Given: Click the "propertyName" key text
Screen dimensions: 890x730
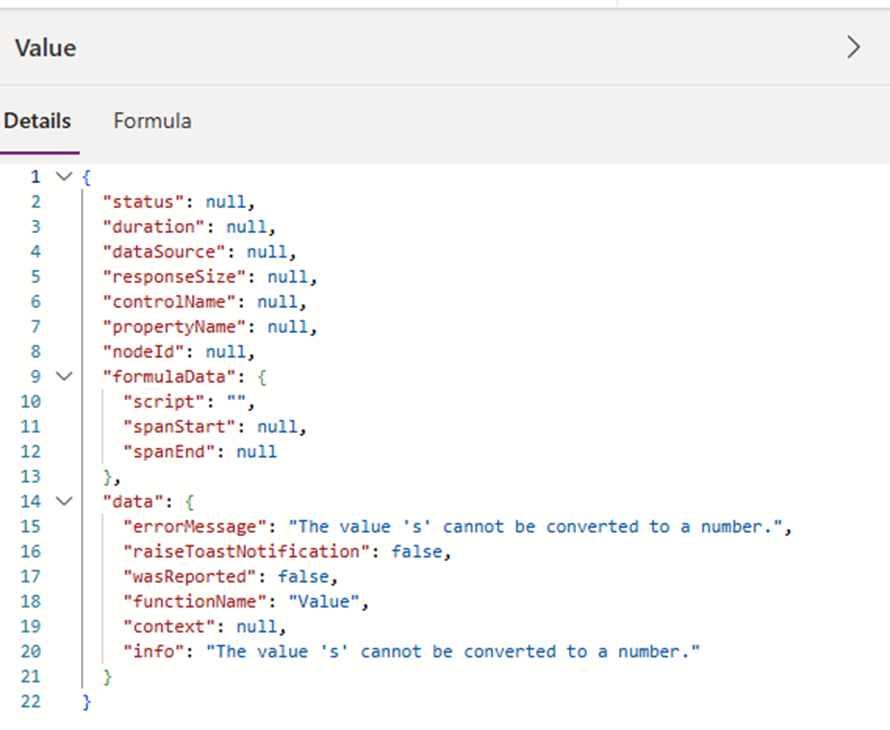Looking at the screenshot, I should (174, 327).
